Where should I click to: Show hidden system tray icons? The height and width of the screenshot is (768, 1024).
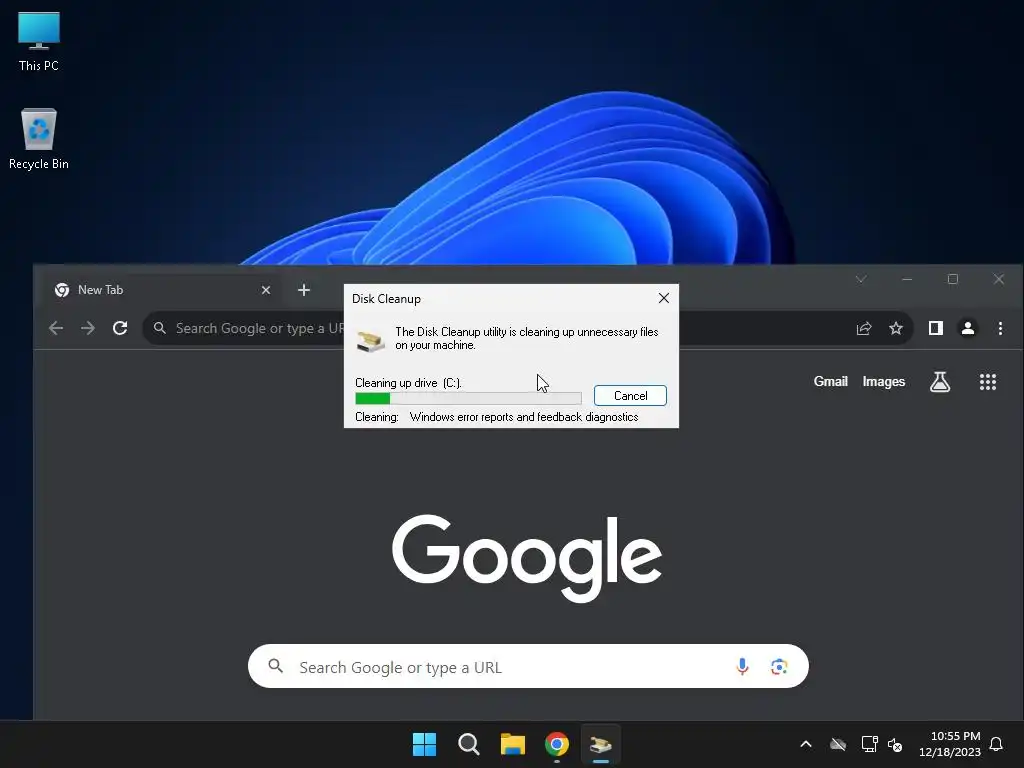806,744
